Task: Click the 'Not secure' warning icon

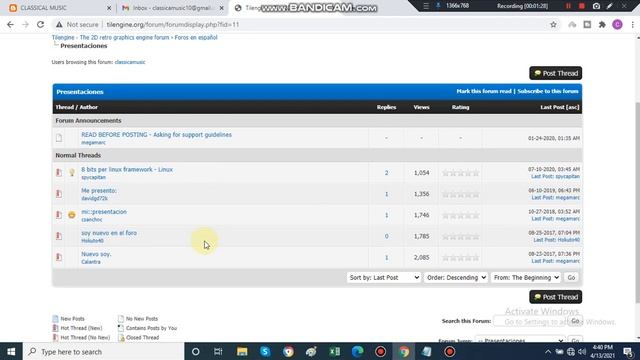Action: 59,24
